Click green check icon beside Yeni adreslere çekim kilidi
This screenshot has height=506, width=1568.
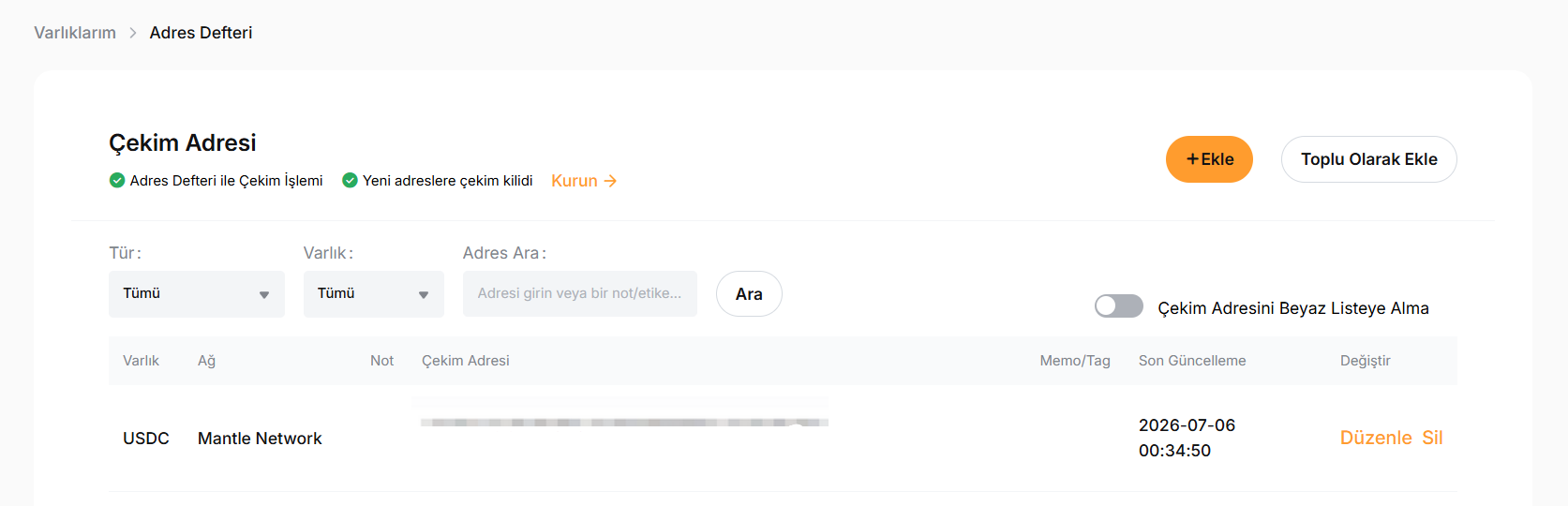[350, 180]
